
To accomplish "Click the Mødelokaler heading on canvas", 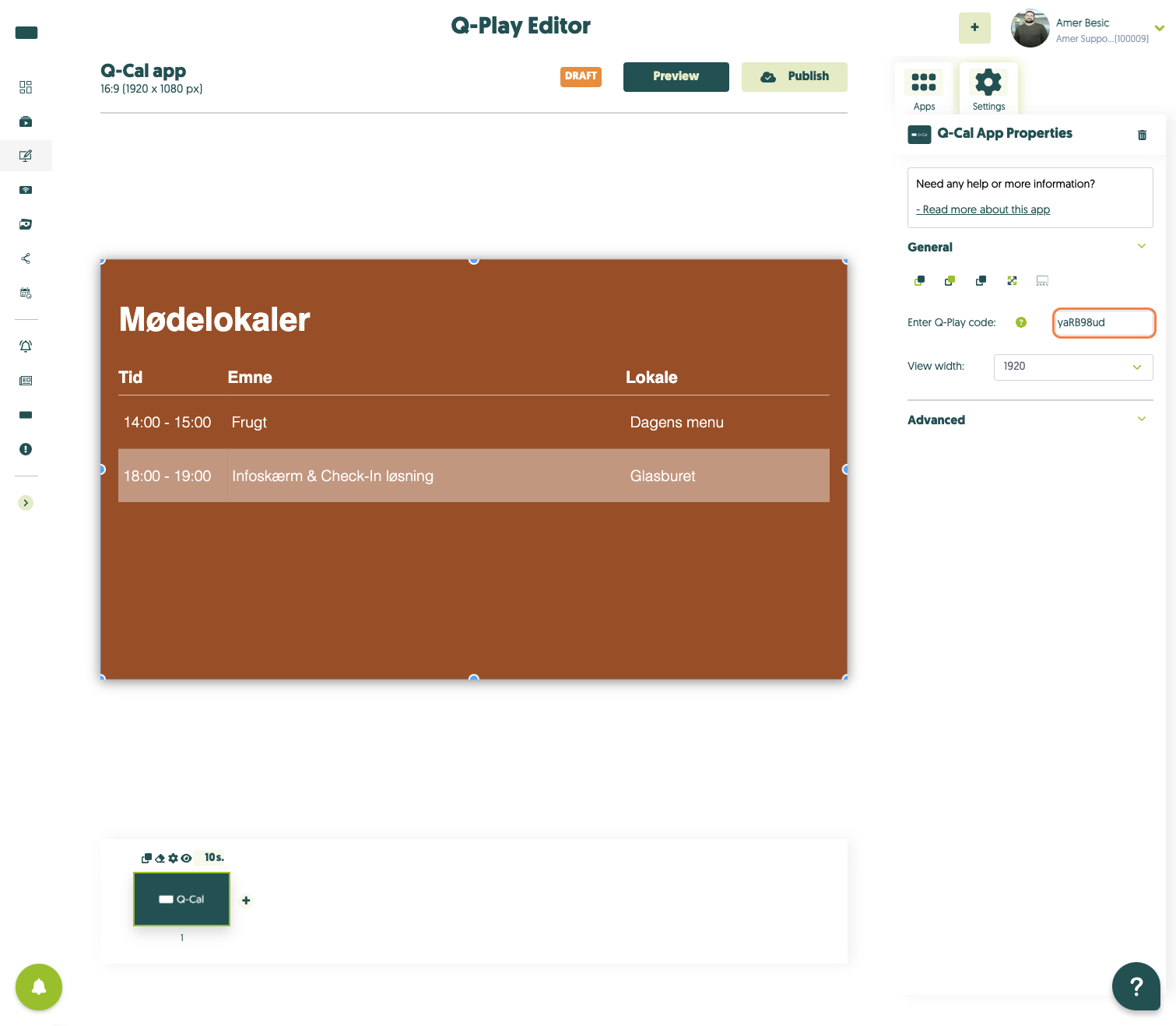I will coord(214,320).
